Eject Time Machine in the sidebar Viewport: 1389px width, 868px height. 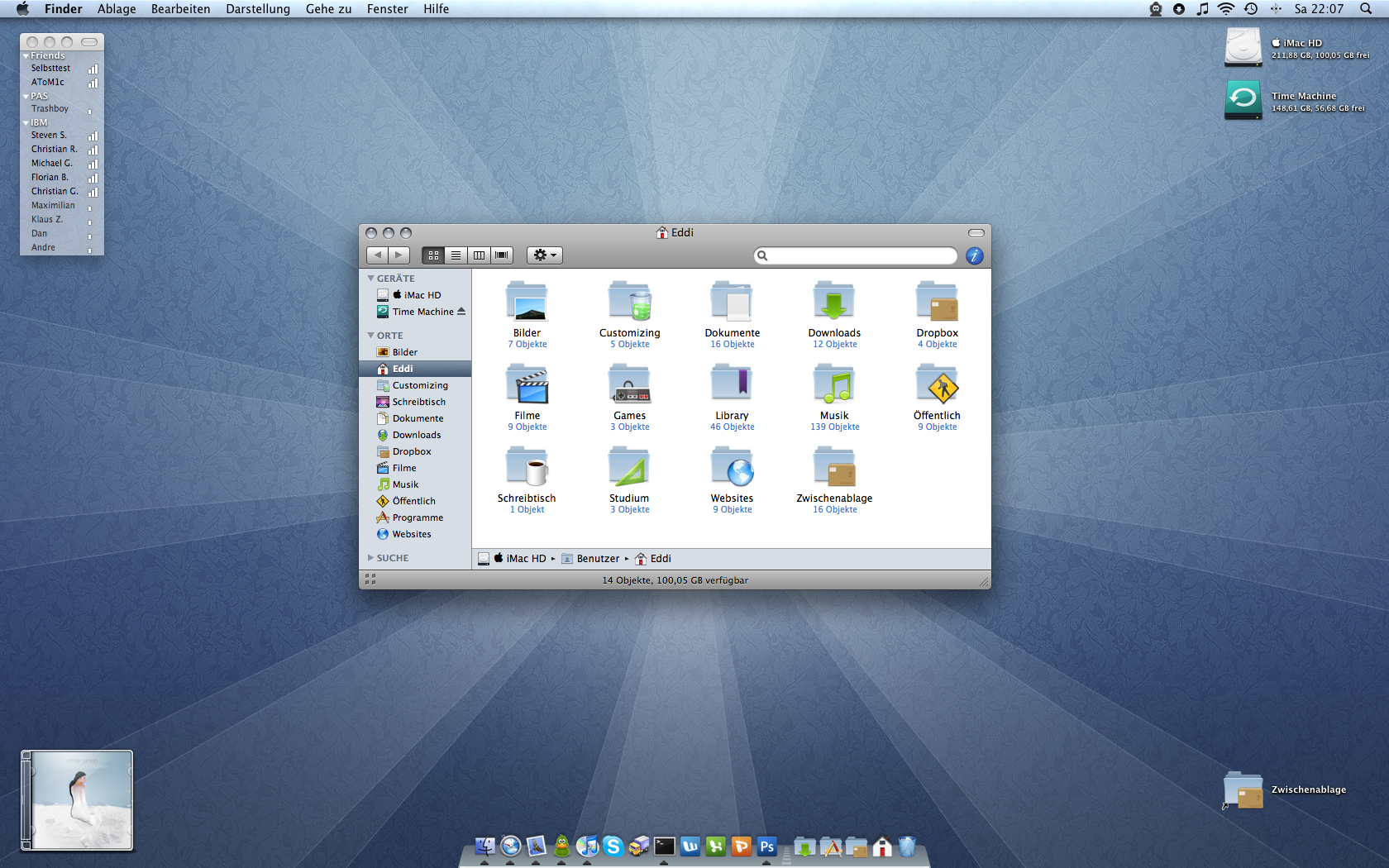(x=461, y=312)
